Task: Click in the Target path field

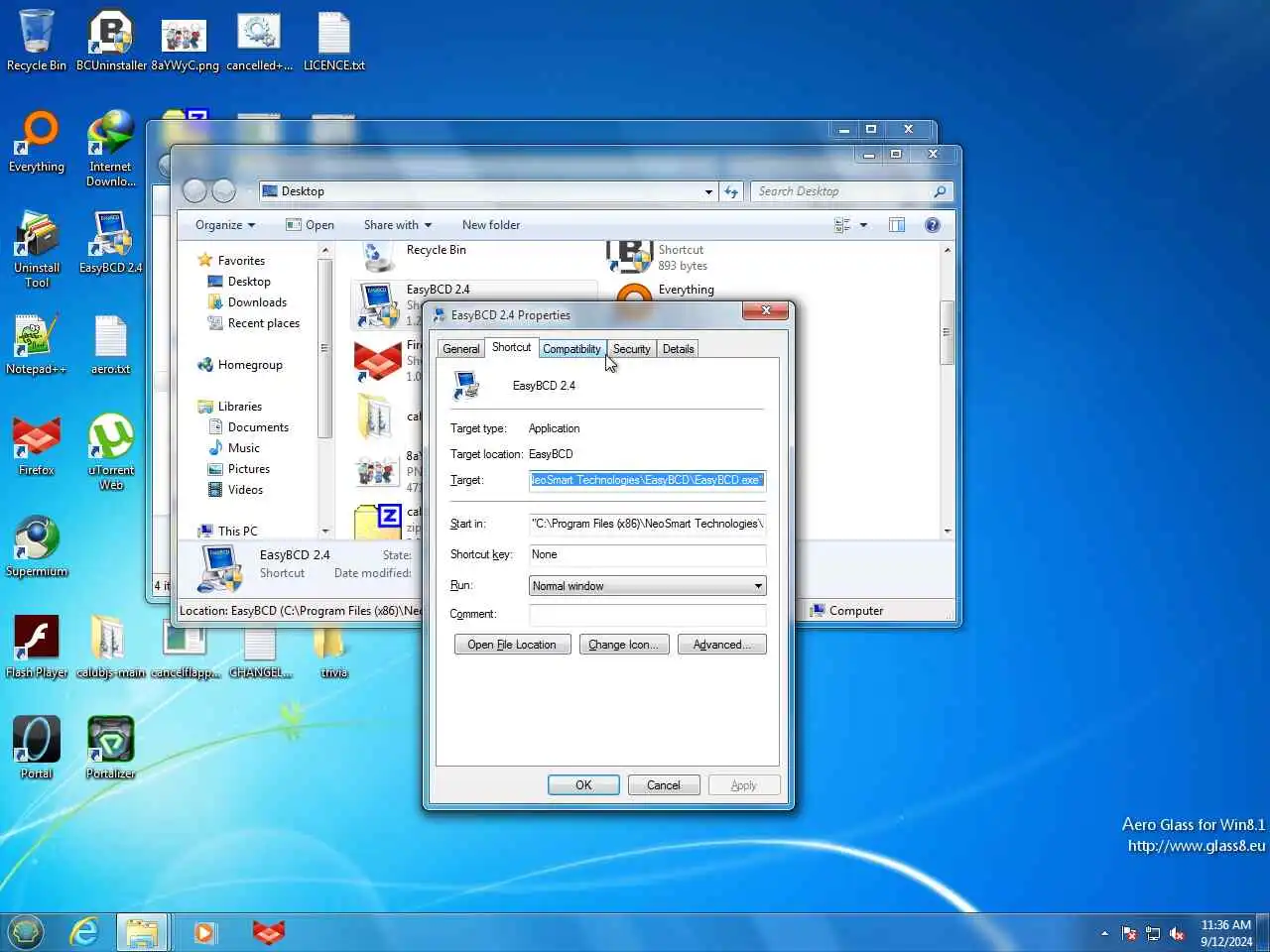Action: 647,480
